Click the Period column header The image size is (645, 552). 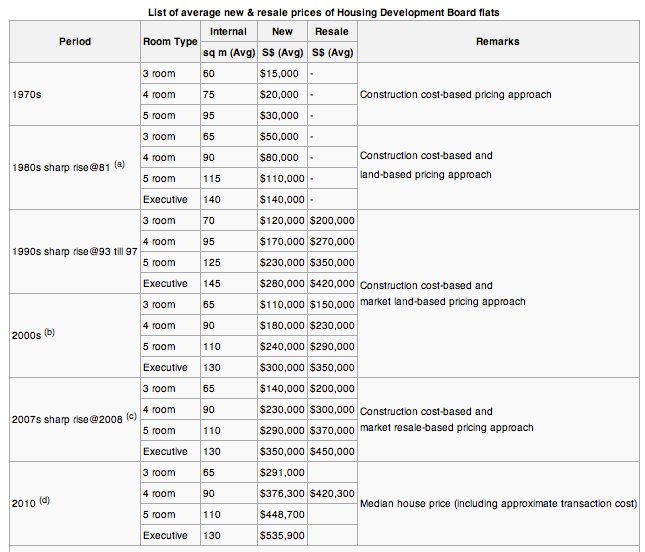tap(75, 42)
